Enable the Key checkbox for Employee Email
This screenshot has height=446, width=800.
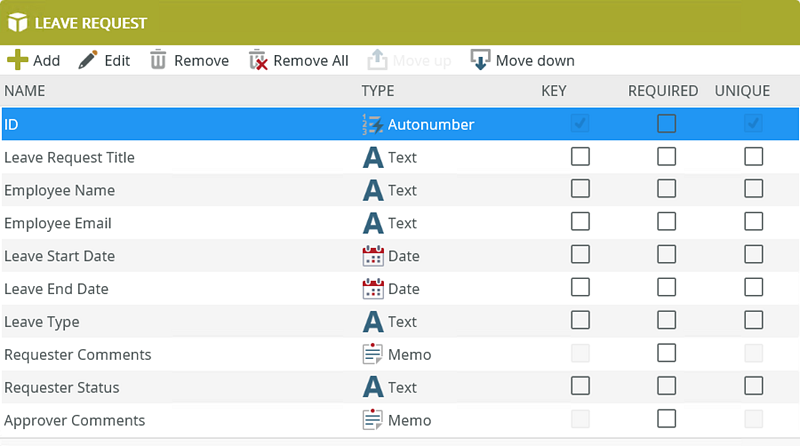580,222
